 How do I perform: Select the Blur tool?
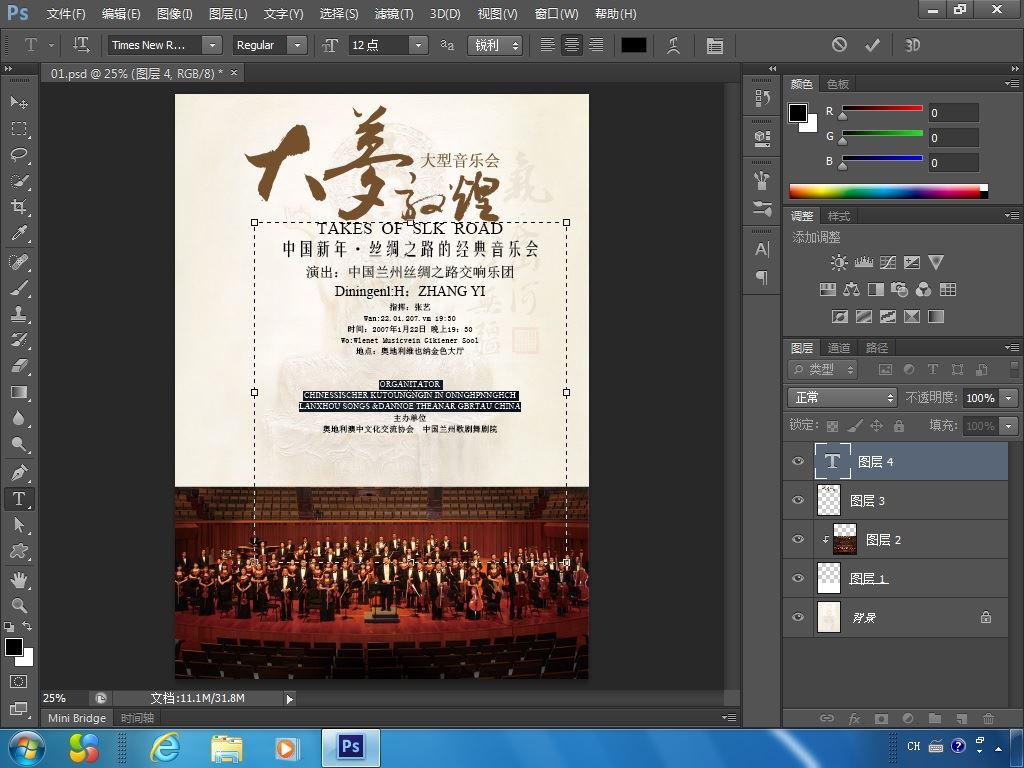[19, 418]
